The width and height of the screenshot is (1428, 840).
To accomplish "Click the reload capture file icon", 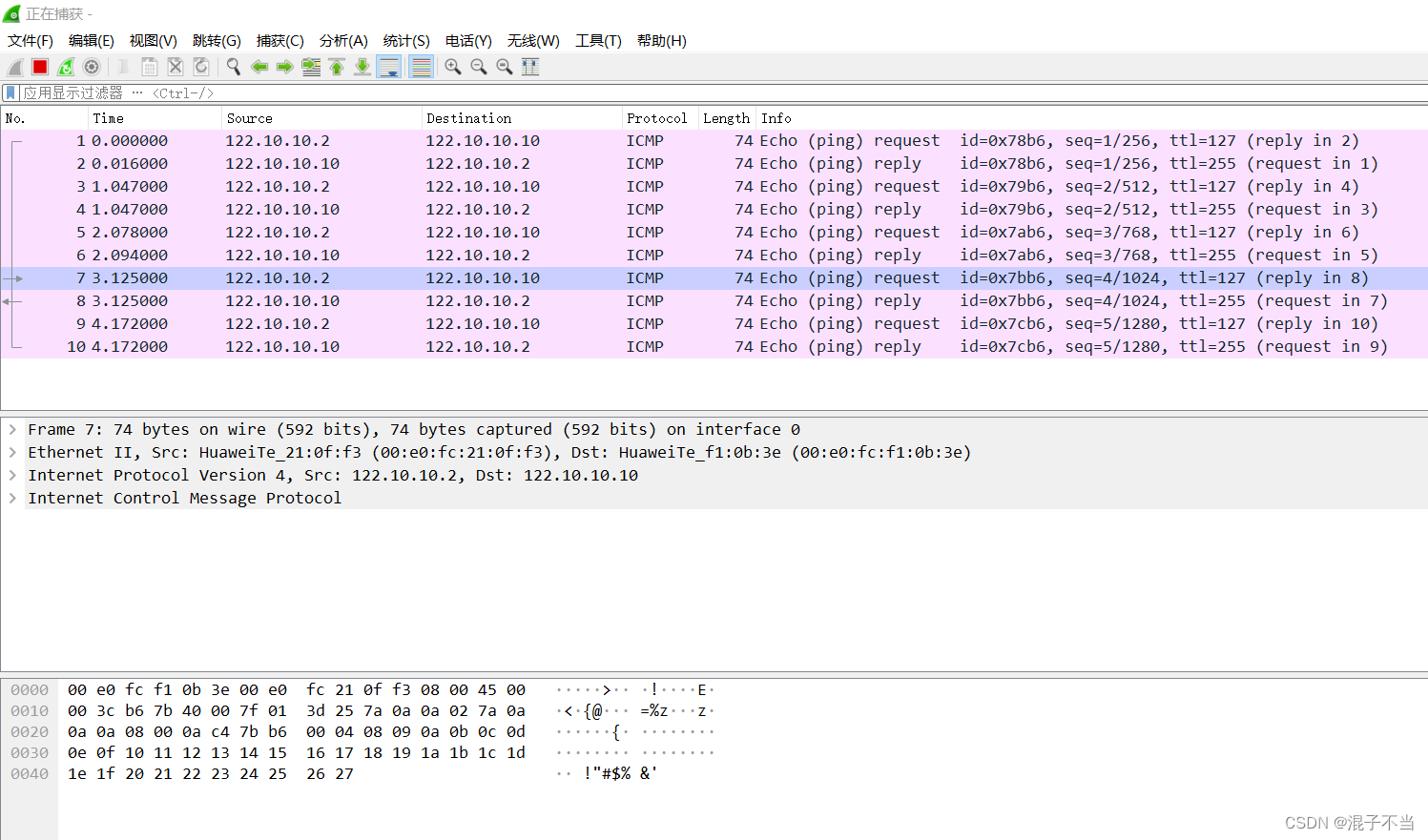I will pyautogui.click(x=201, y=67).
